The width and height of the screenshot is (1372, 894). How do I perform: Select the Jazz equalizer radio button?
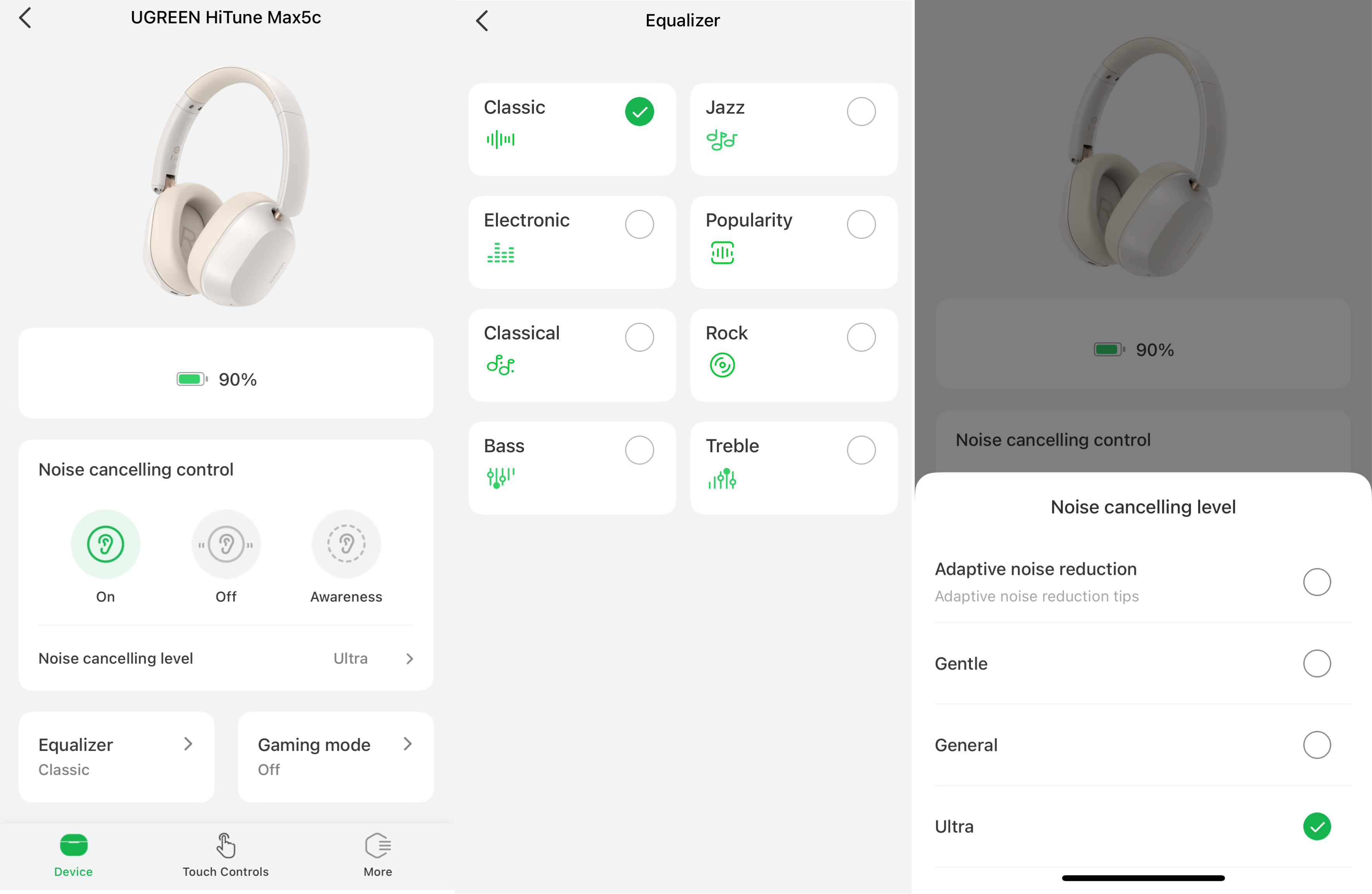861,112
